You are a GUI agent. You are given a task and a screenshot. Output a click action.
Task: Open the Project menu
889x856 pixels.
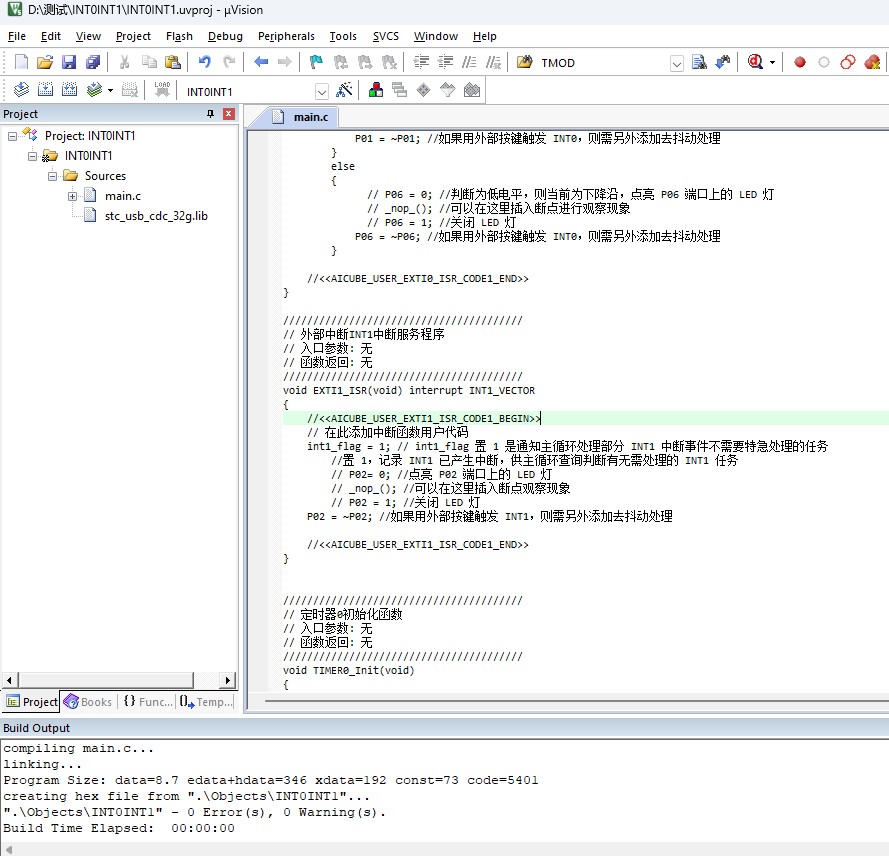(x=133, y=36)
